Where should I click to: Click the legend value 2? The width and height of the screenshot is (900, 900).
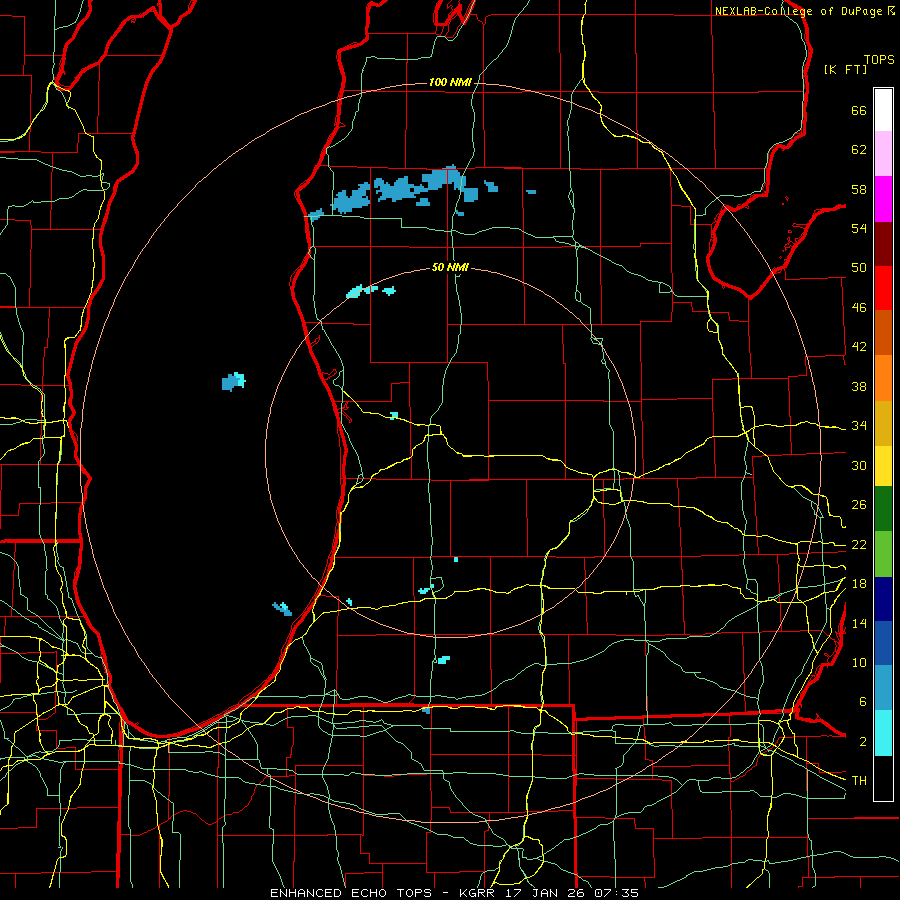point(862,742)
